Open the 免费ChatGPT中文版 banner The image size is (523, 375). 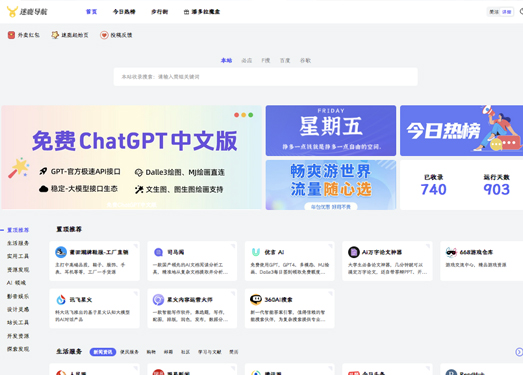tap(131, 157)
